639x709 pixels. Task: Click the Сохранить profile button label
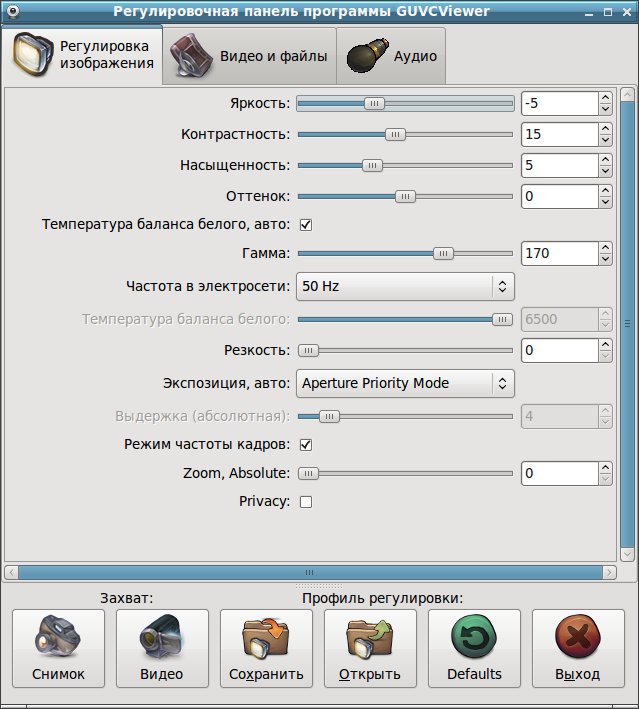click(x=266, y=674)
